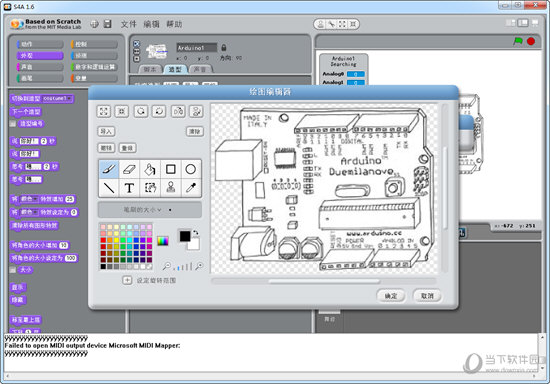Screen dimensions: 550x384
Task: Select the eyedropper tool
Action: click(191, 188)
